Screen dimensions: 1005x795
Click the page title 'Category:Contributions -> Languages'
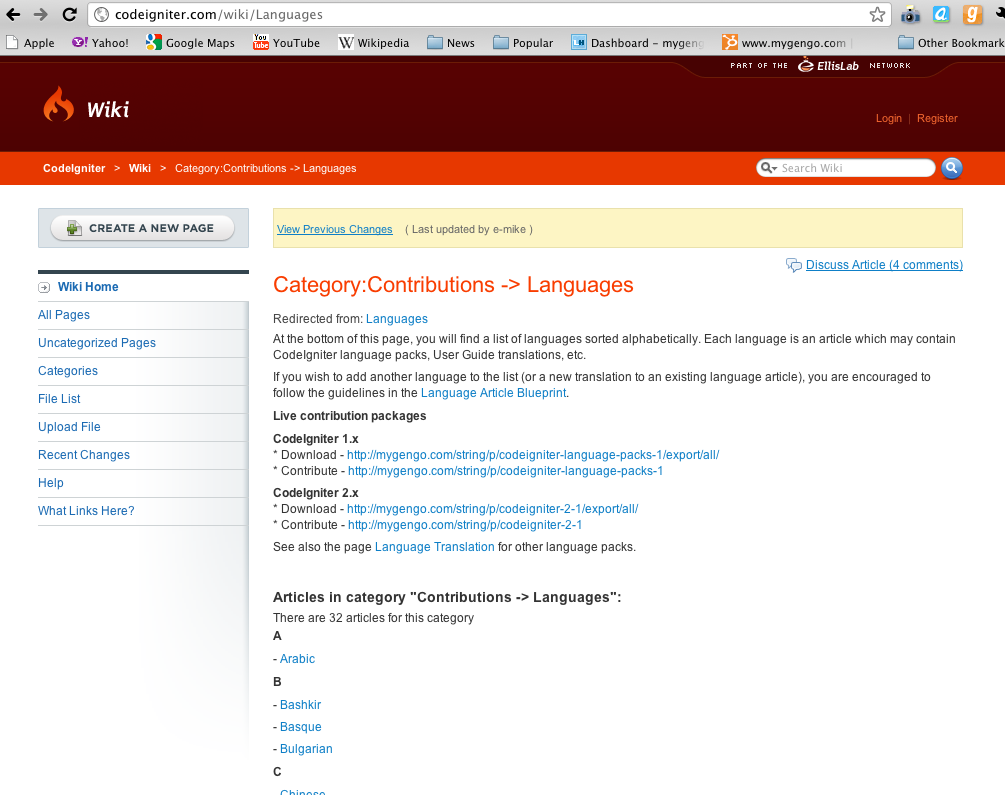(453, 285)
